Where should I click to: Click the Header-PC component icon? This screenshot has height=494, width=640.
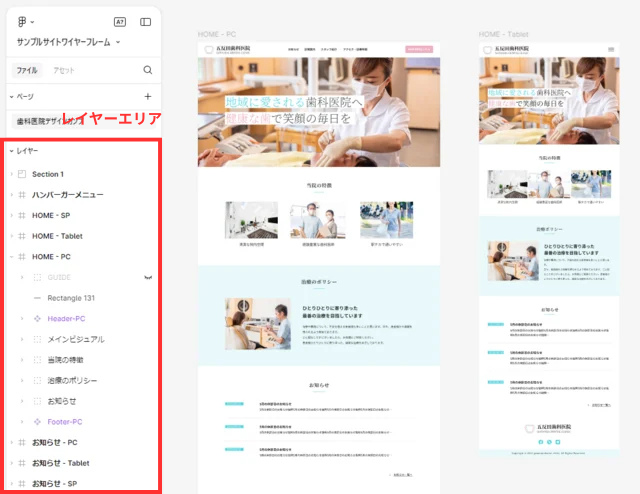tap(38, 318)
